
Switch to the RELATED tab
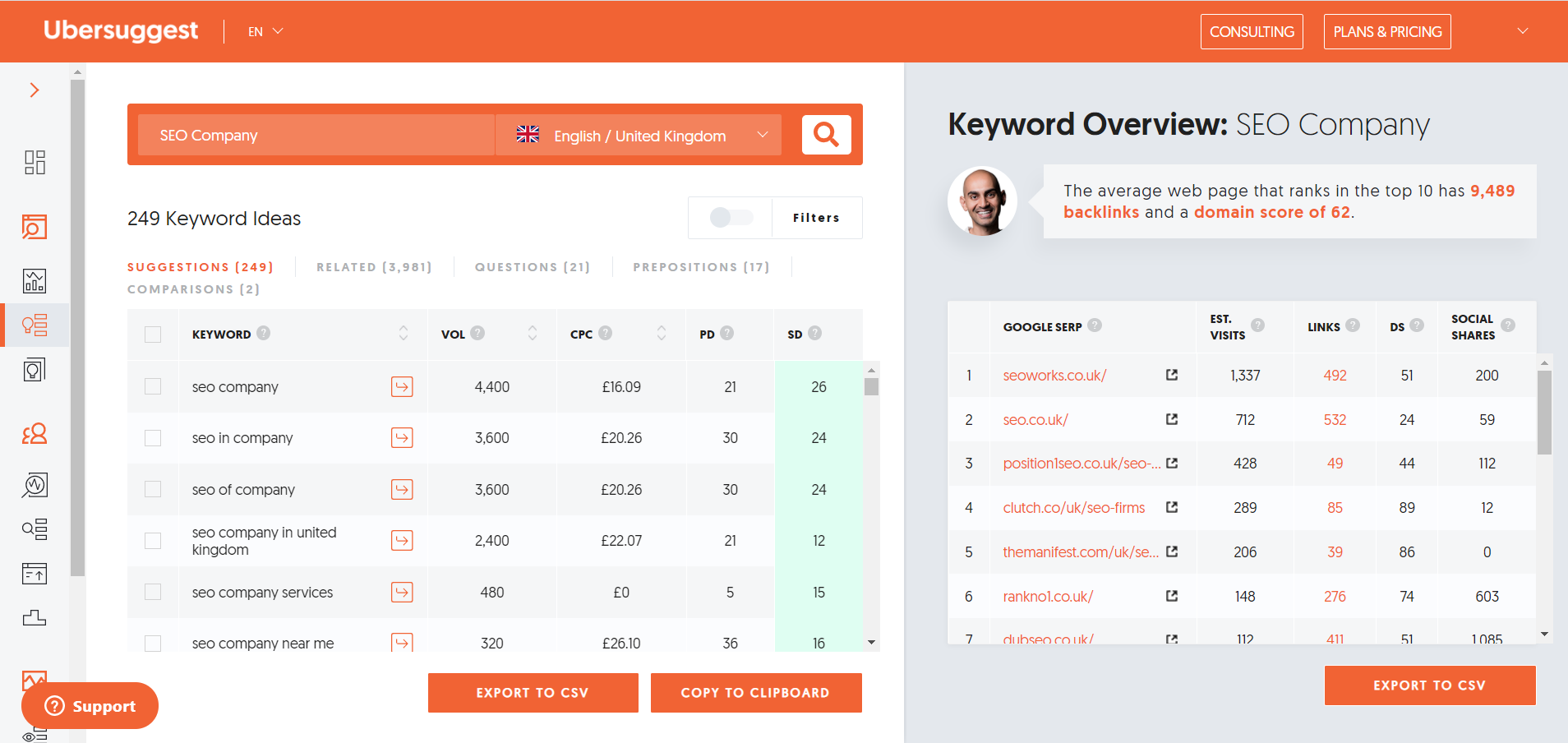[x=374, y=267]
